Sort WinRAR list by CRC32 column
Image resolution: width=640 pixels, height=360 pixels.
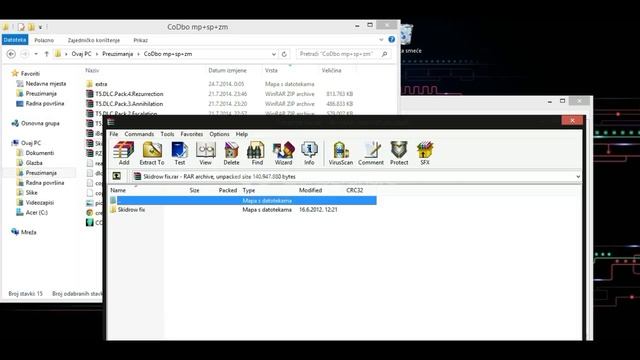(354, 190)
